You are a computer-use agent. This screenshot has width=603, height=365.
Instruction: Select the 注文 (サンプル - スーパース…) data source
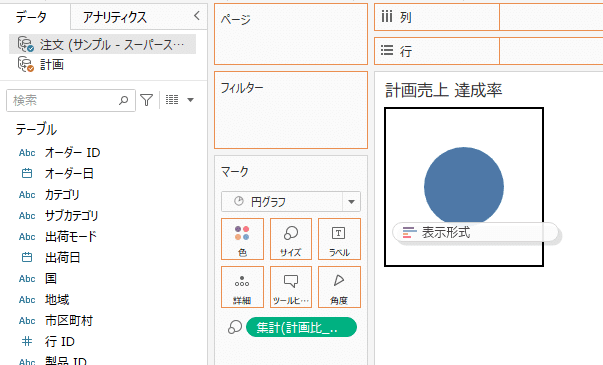tap(103, 45)
